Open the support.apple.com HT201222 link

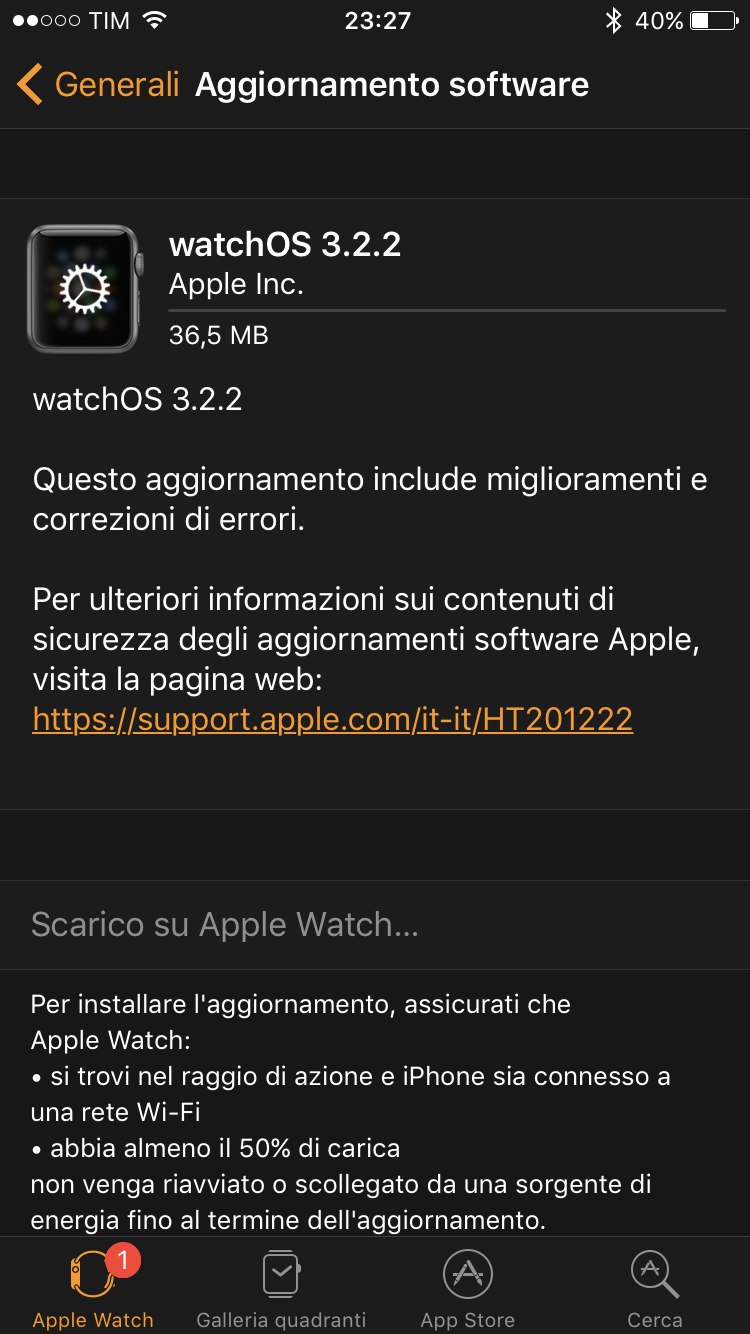coord(333,719)
